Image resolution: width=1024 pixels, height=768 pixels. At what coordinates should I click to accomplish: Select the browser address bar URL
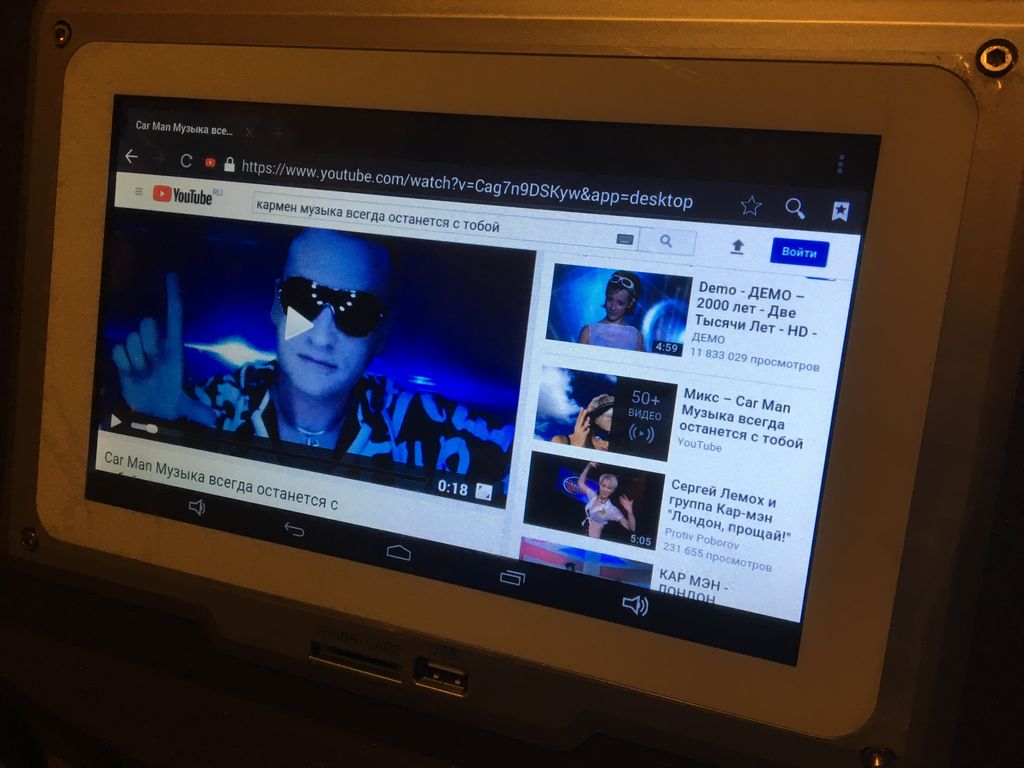467,183
